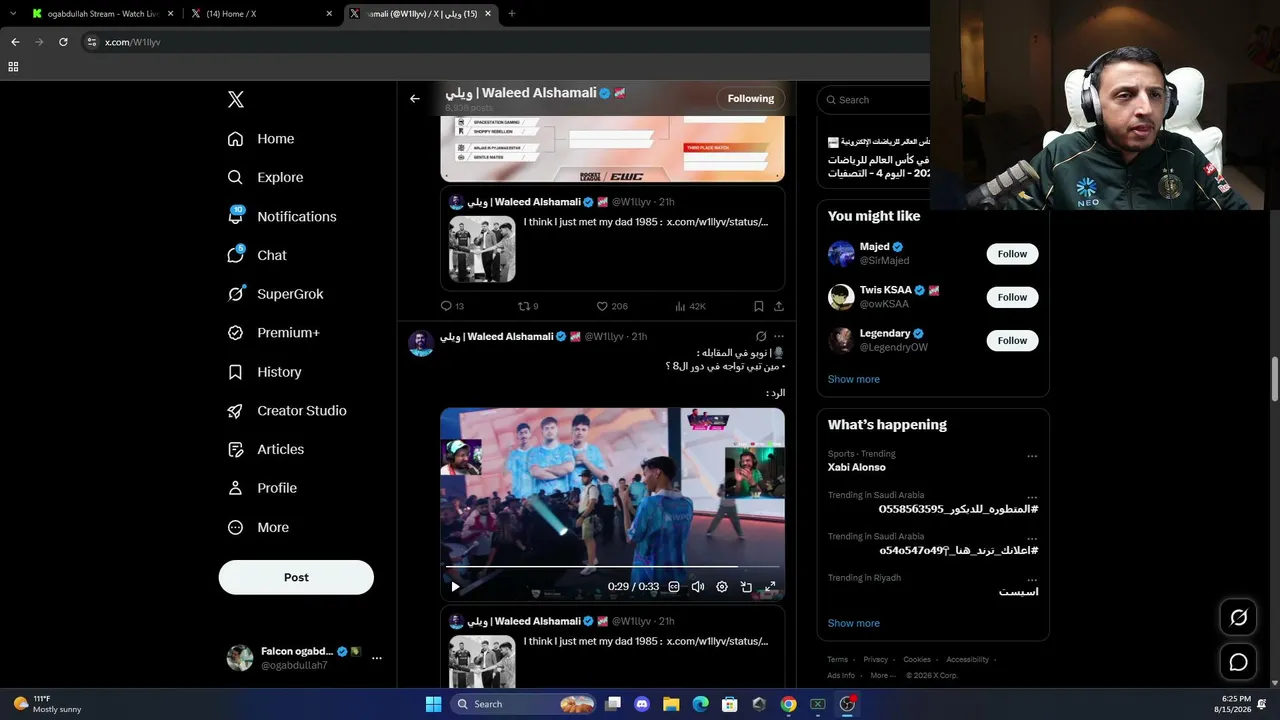Open options for Xabi Alonso trend
Screen dimensions: 1280x720
click(1032, 456)
